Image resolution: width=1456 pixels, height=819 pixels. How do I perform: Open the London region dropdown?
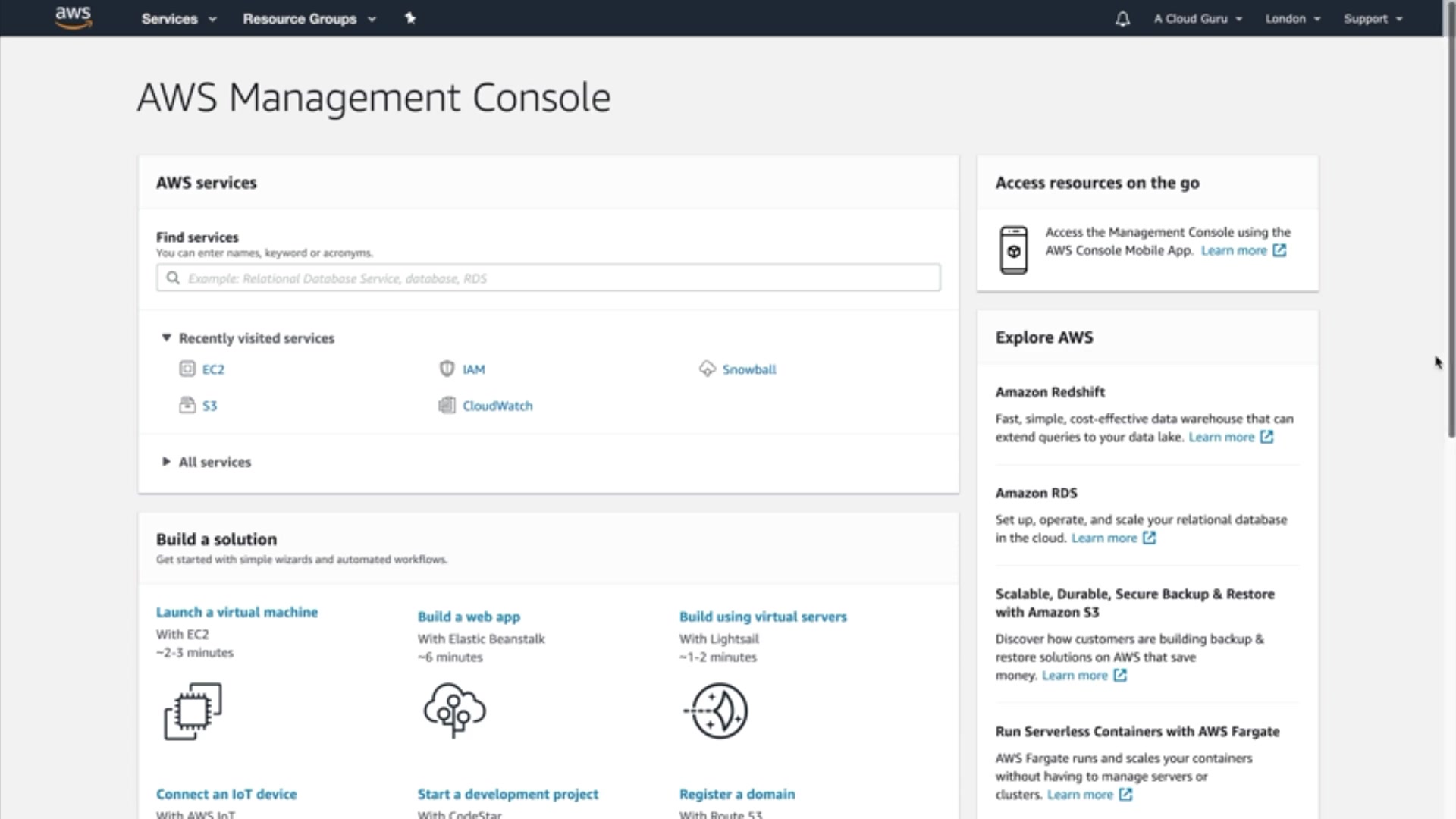1292,19
